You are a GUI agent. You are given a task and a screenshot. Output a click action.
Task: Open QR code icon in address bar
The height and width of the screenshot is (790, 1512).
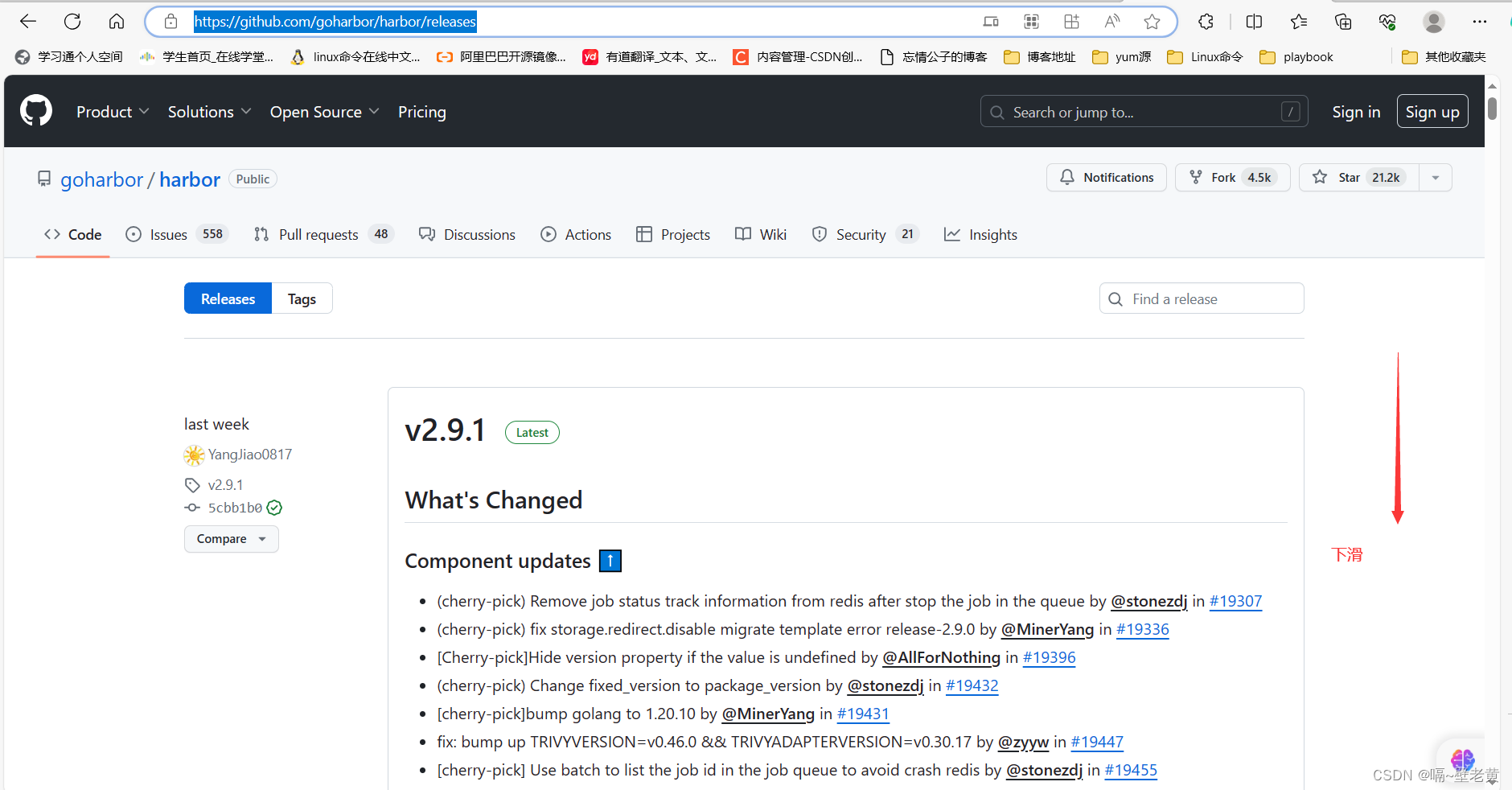coord(1032,22)
